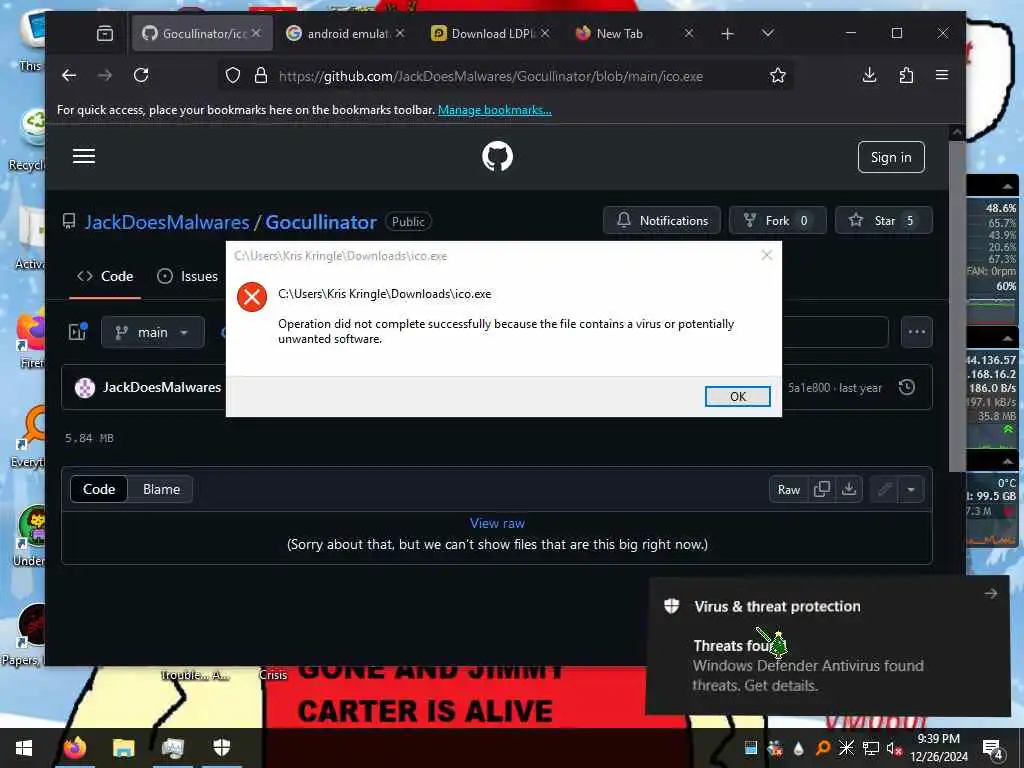The height and width of the screenshot is (768, 1024).
Task: Dismiss notification with arrow icon
Action: [990, 593]
